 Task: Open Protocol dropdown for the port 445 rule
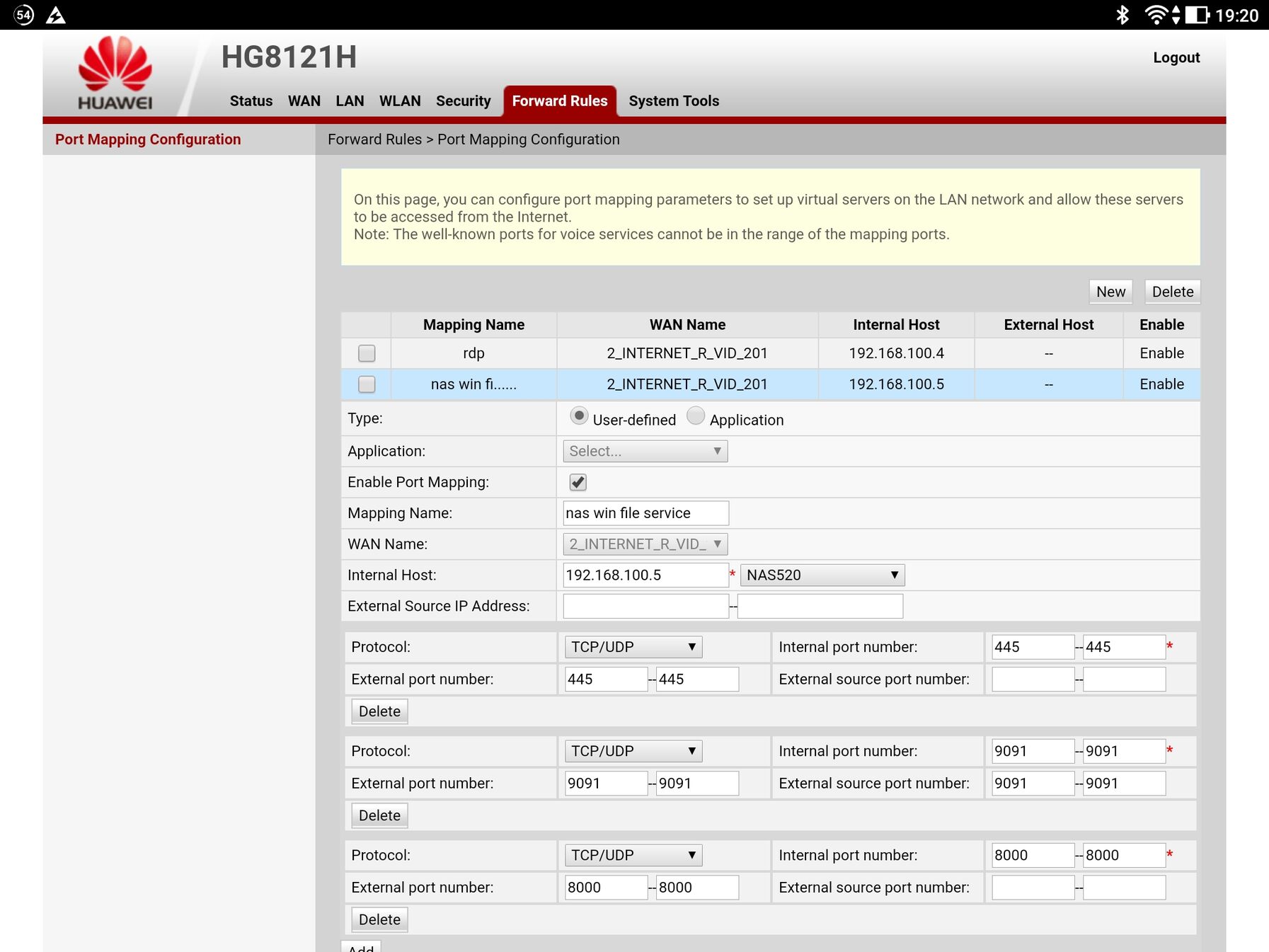[x=633, y=647]
